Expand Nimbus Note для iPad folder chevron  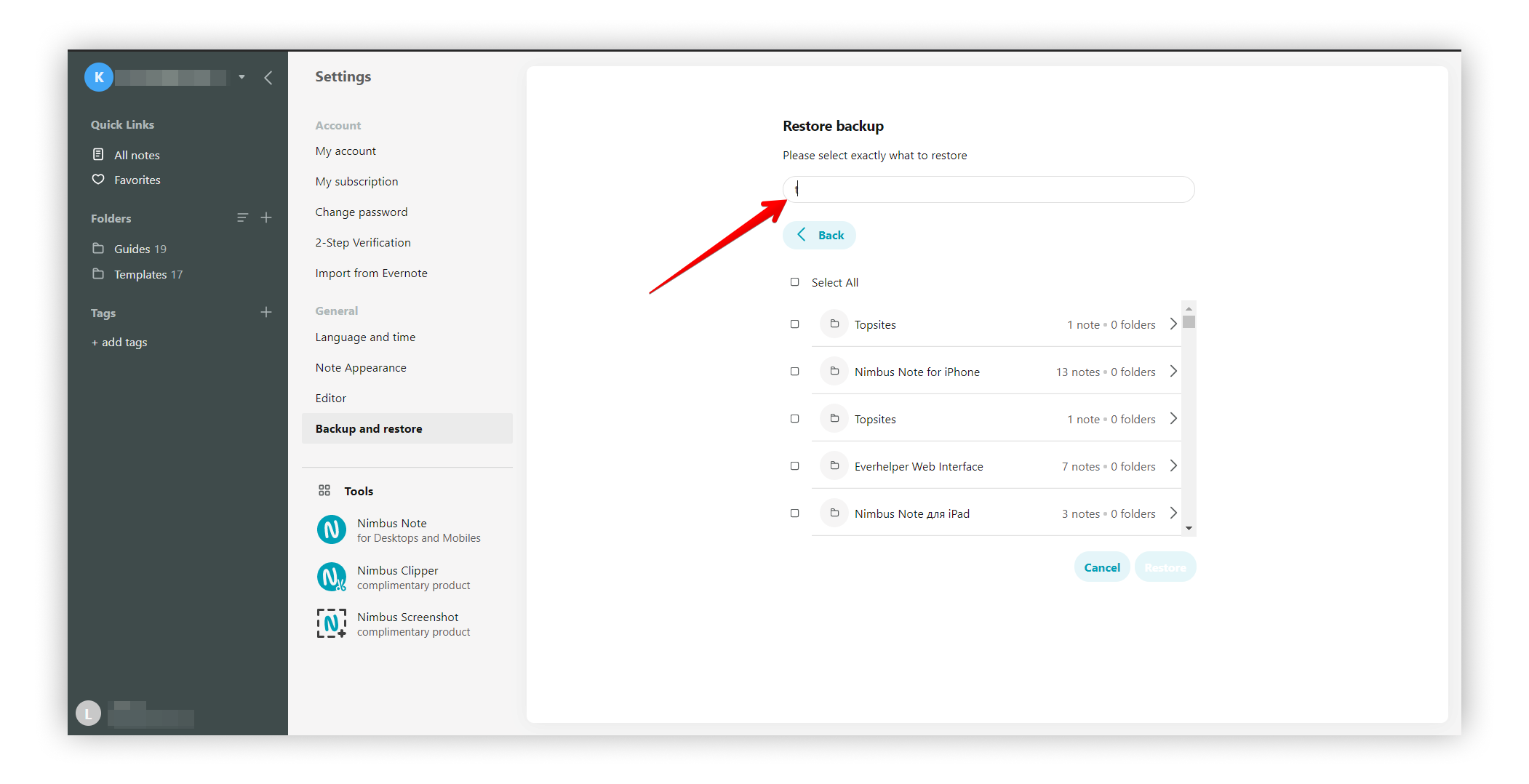click(x=1173, y=513)
